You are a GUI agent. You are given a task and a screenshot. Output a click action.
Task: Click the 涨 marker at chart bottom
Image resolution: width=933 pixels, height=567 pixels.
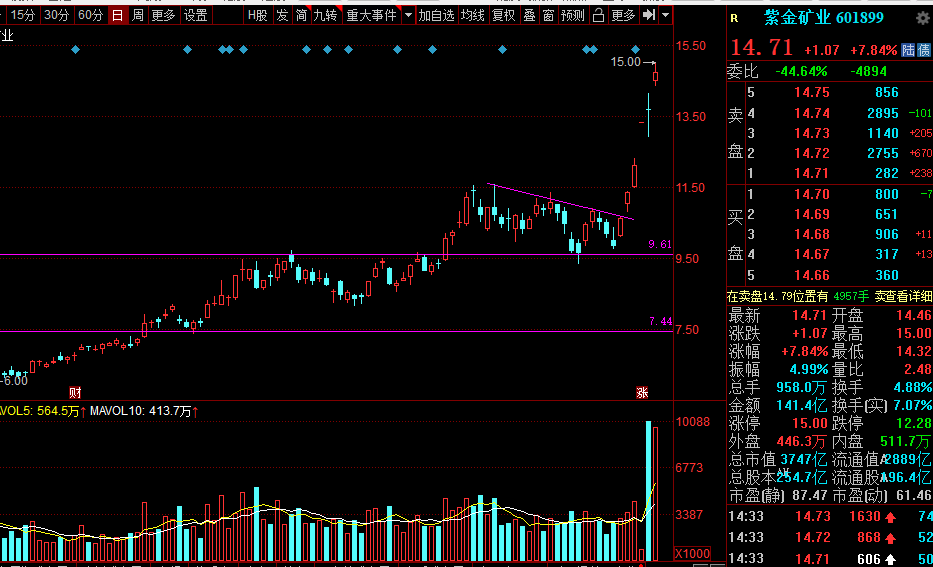[x=642, y=392]
